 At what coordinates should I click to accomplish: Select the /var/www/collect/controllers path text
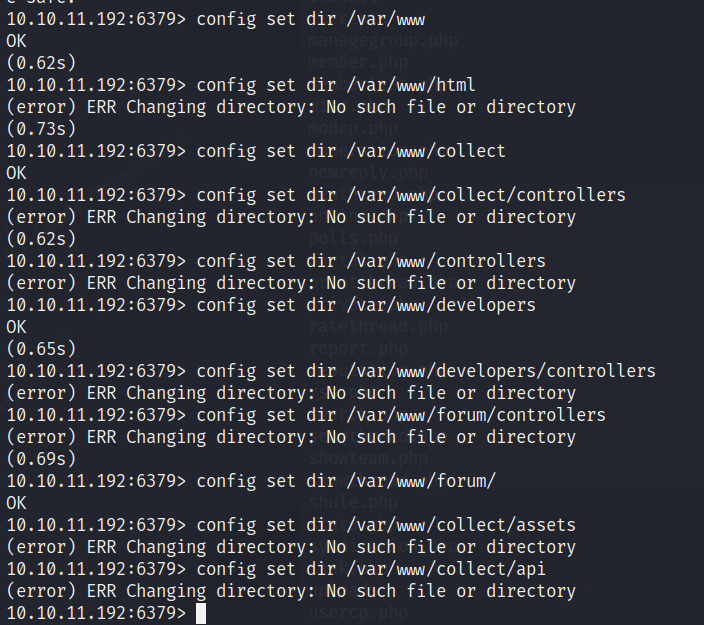click(486, 195)
